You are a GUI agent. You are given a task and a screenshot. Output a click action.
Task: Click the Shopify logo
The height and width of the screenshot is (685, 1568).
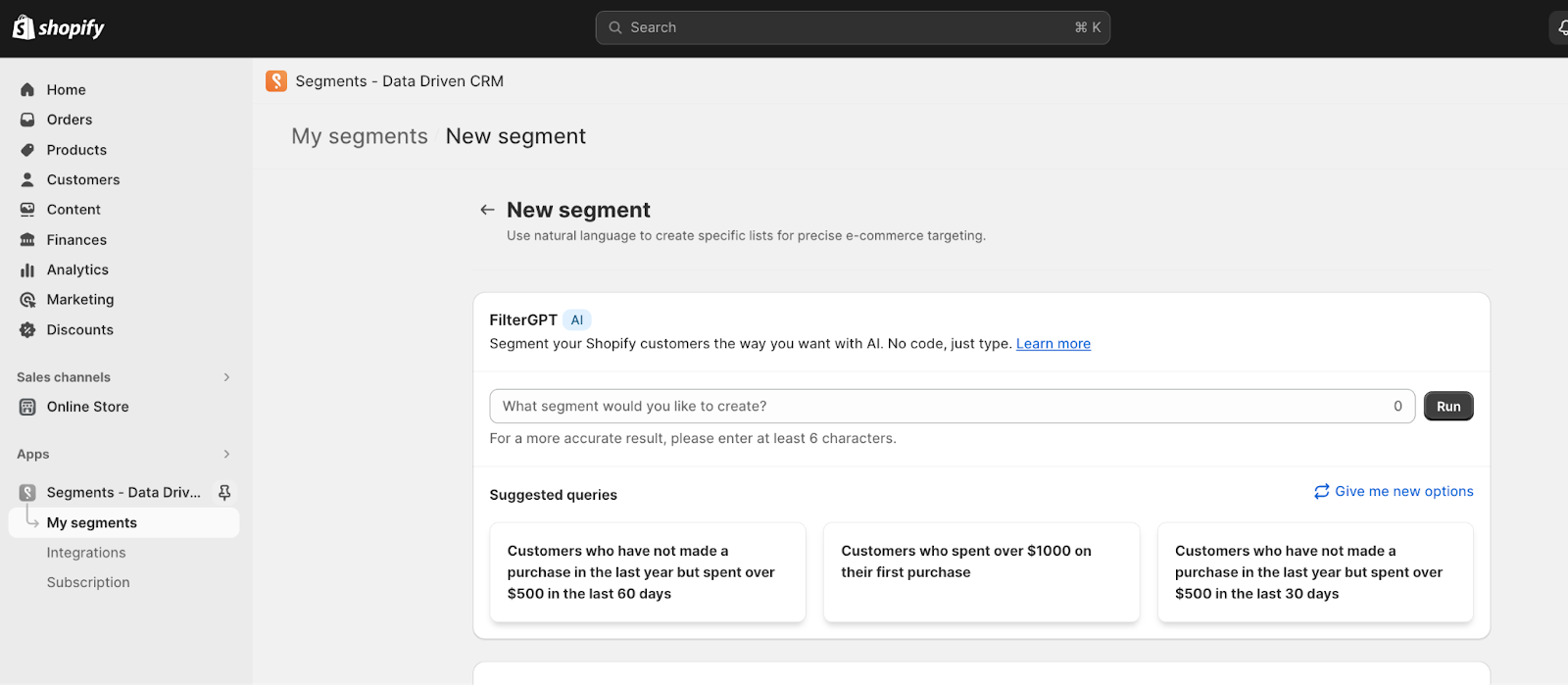(x=58, y=27)
